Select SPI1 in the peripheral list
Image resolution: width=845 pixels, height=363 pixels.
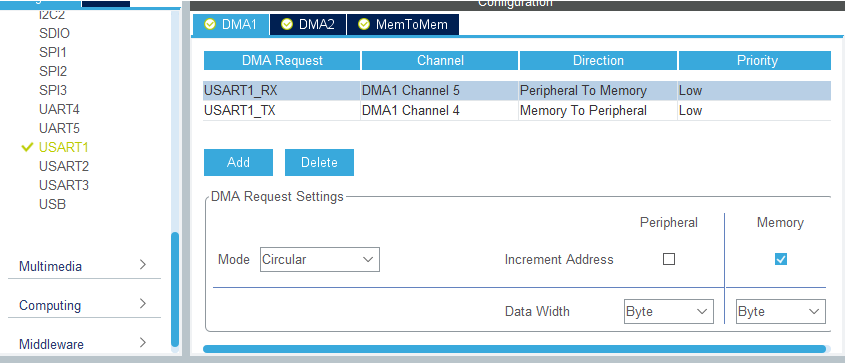point(53,52)
